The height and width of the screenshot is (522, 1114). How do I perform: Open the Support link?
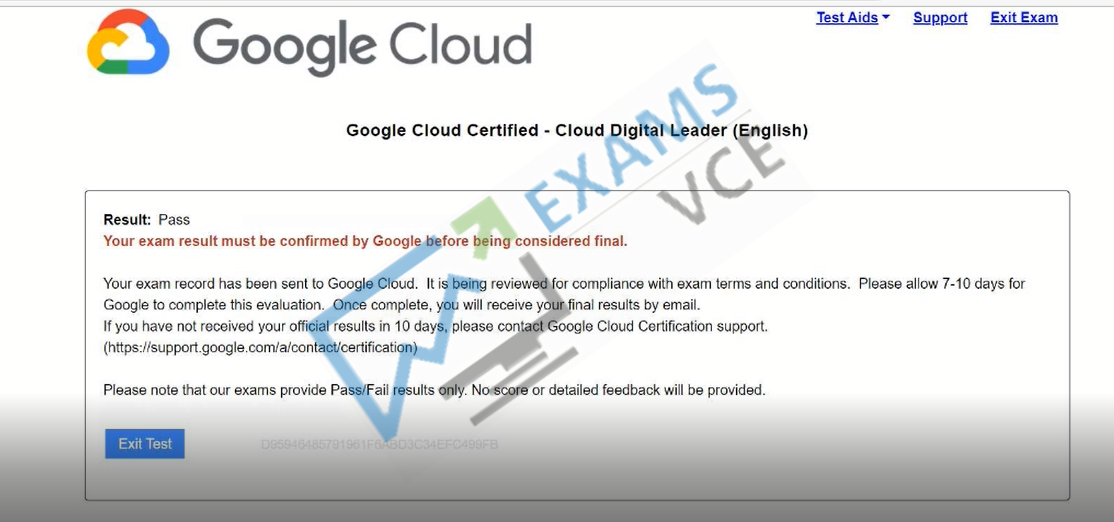point(940,18)
